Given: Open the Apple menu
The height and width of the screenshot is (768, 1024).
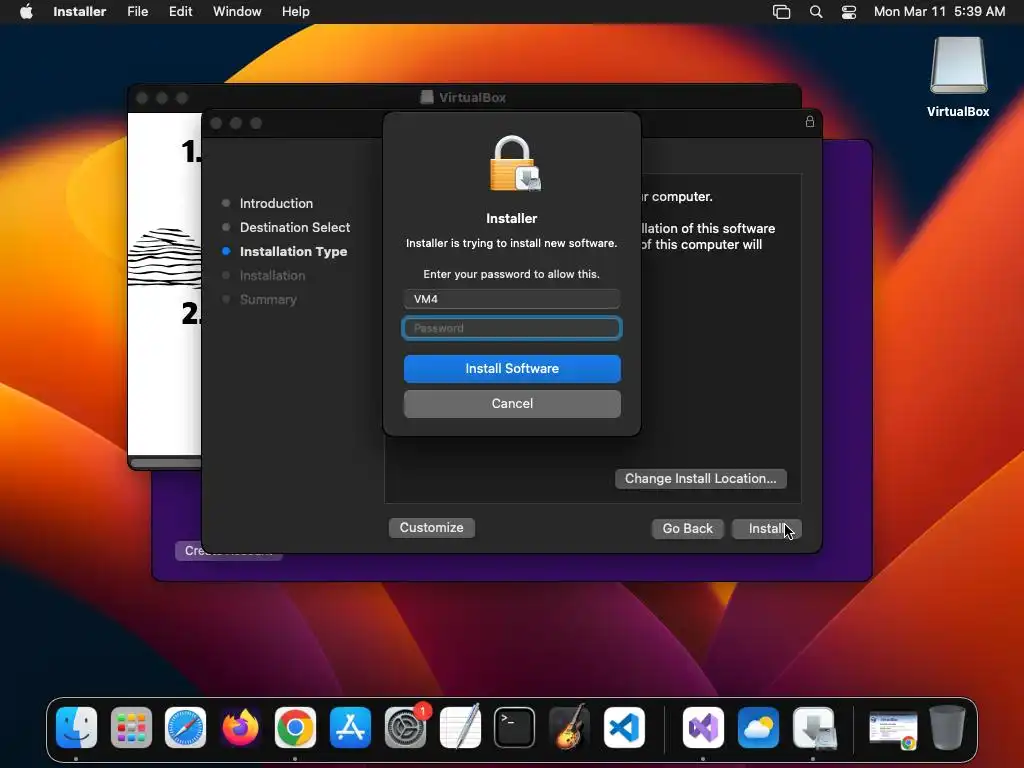Looking at the screenshot, I should (26, 12).
